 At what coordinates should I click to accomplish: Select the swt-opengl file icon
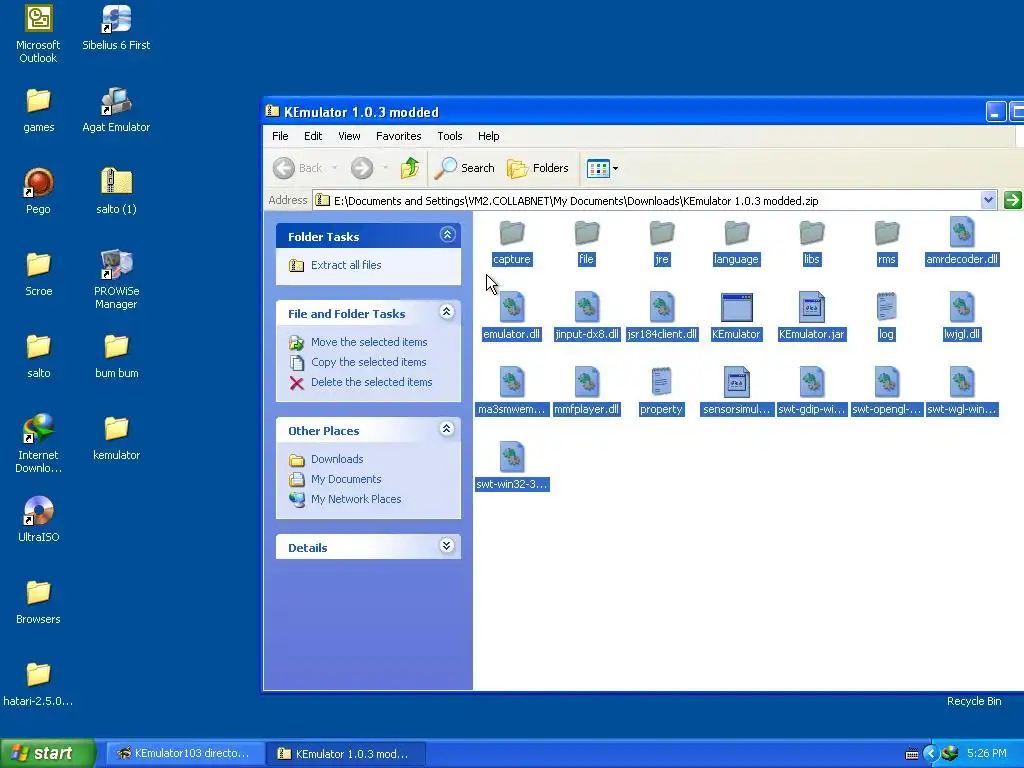click(887, 382)
